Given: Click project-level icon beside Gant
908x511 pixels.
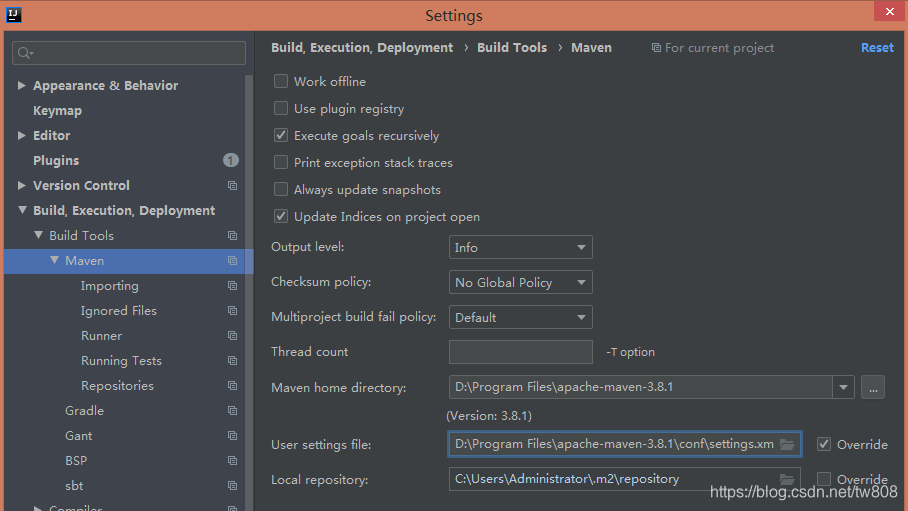Looking at the screenshot, I should coord(232,435).
